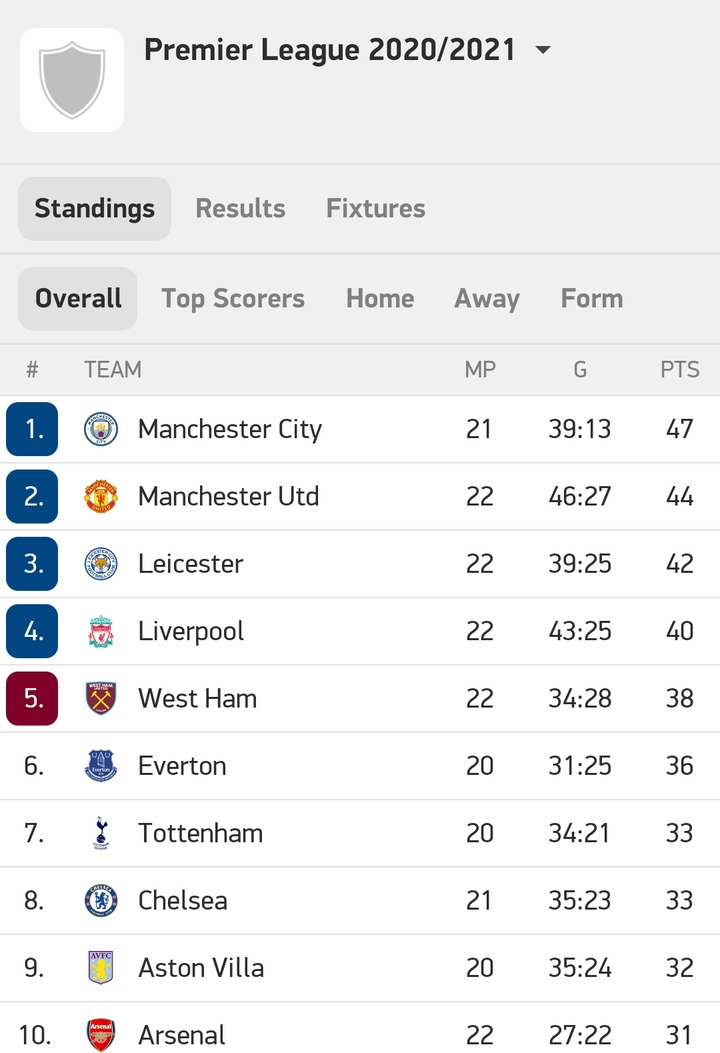720x1053 pixels.
Task: Open the Premier League season dropdown arrow
Action: pos(543,50)
